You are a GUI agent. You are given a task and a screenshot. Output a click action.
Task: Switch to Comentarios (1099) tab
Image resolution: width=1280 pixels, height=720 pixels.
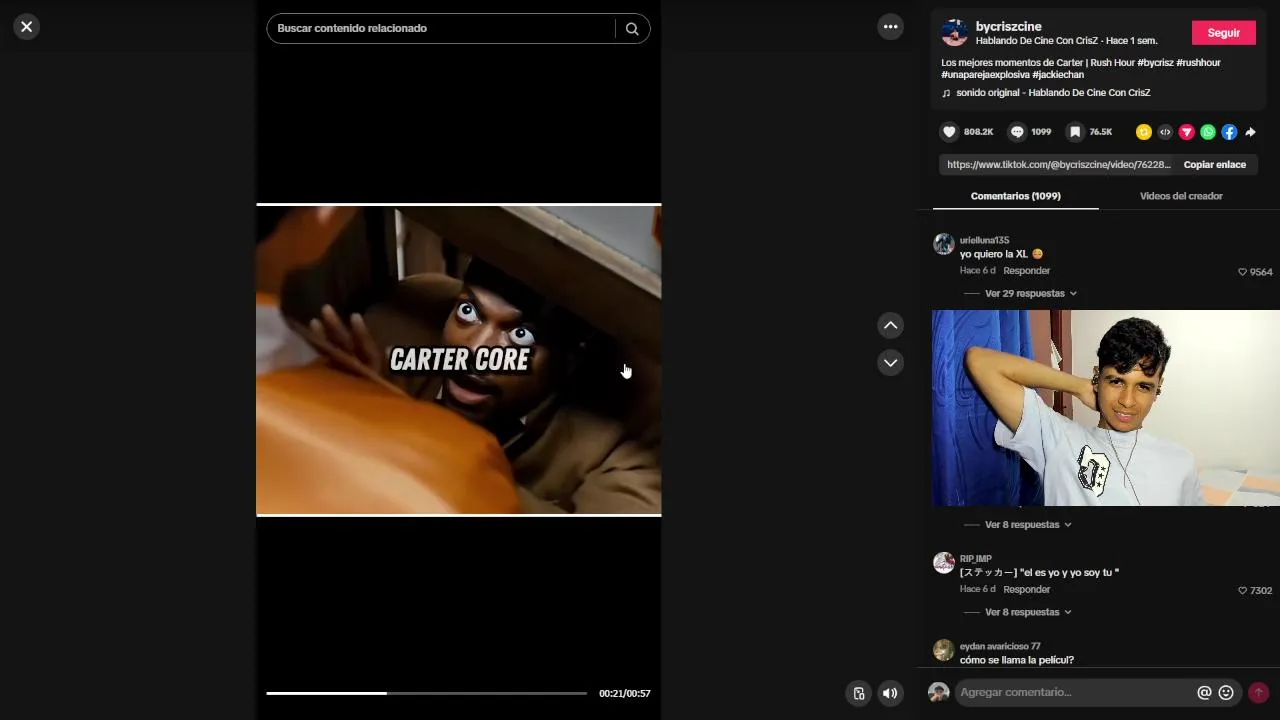point(1016,196)
